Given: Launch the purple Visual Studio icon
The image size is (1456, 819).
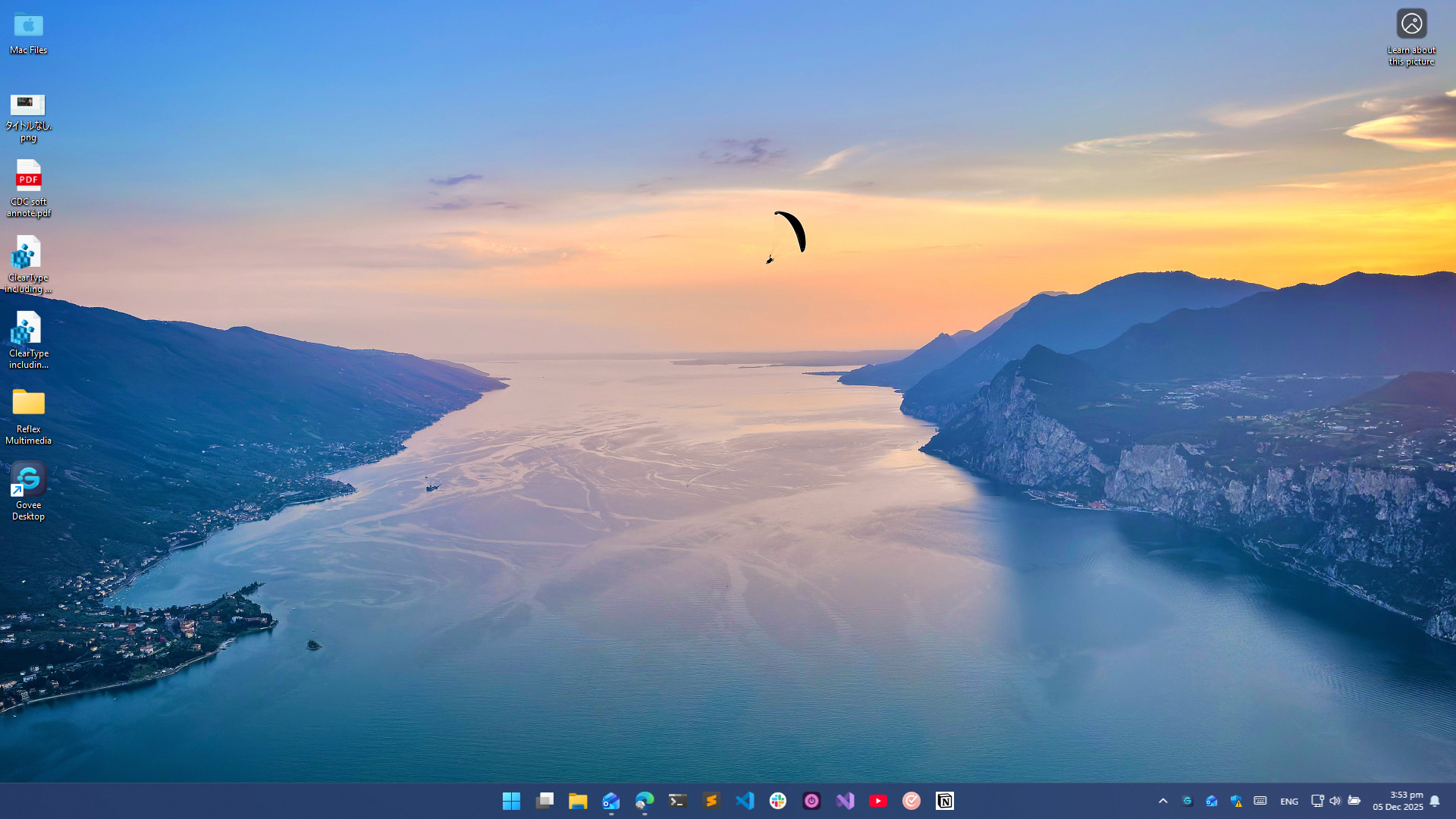Looking at the screenshot, I should [x=845, y=801].
